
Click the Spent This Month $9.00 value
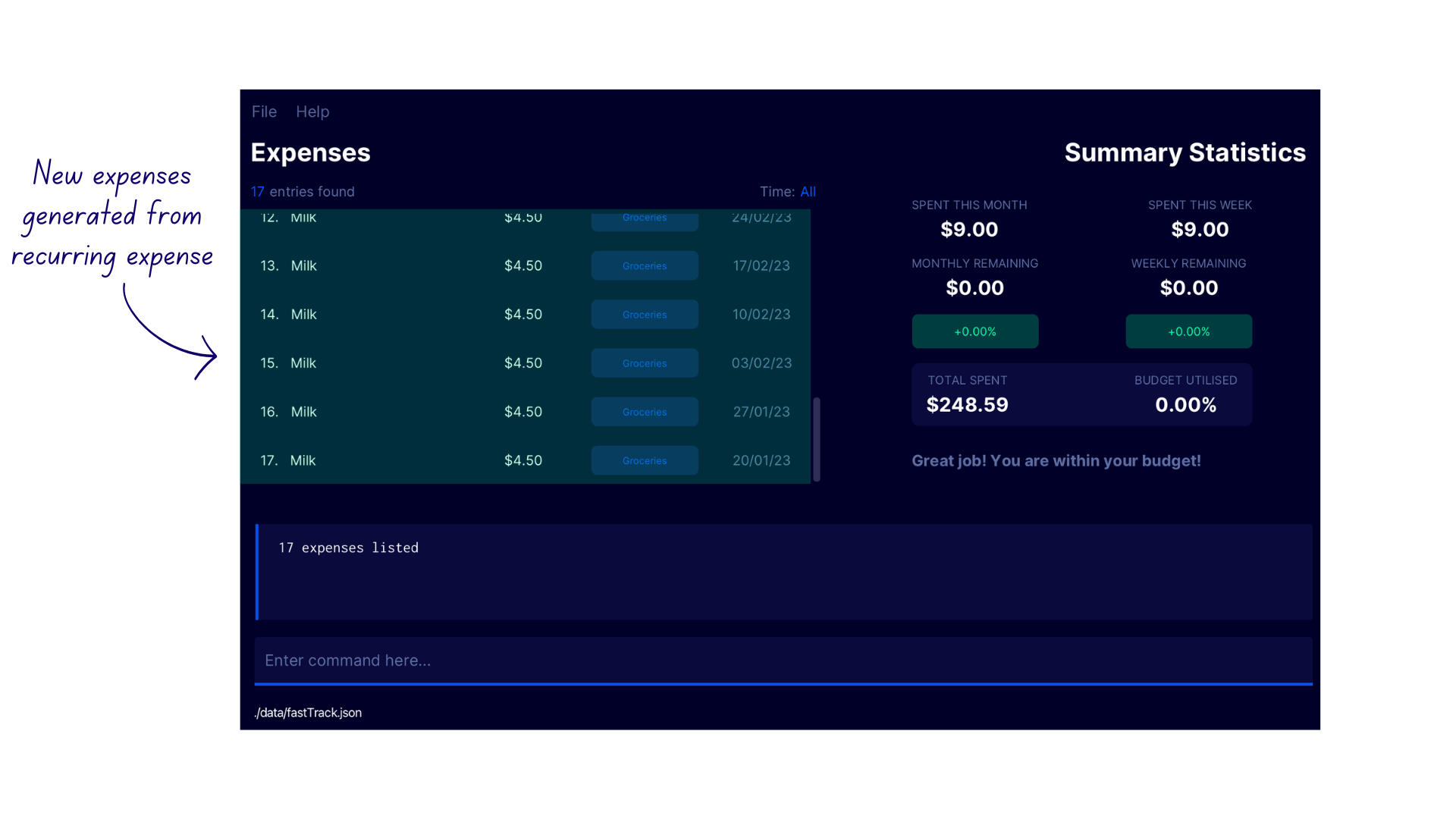969,229
